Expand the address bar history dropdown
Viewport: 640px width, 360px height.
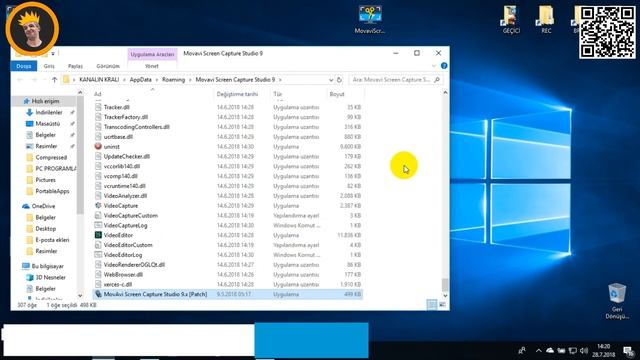tap(331, 80)
